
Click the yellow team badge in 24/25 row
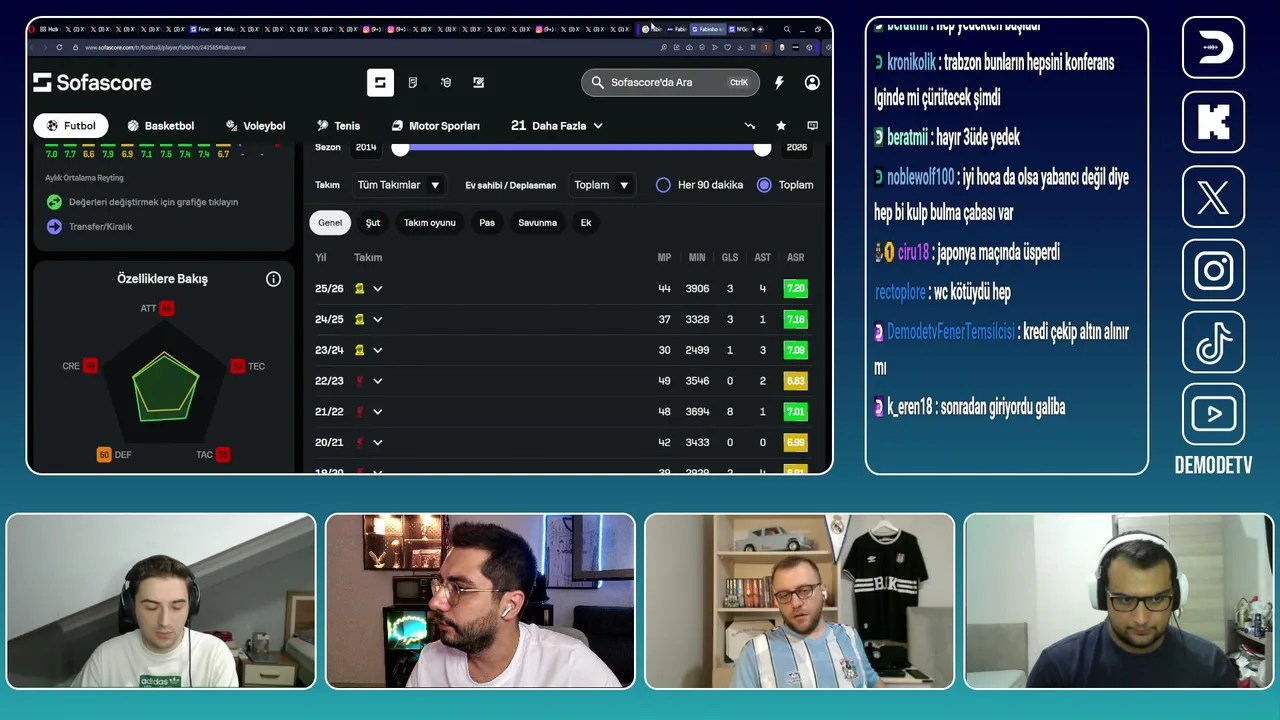(359, 320)
